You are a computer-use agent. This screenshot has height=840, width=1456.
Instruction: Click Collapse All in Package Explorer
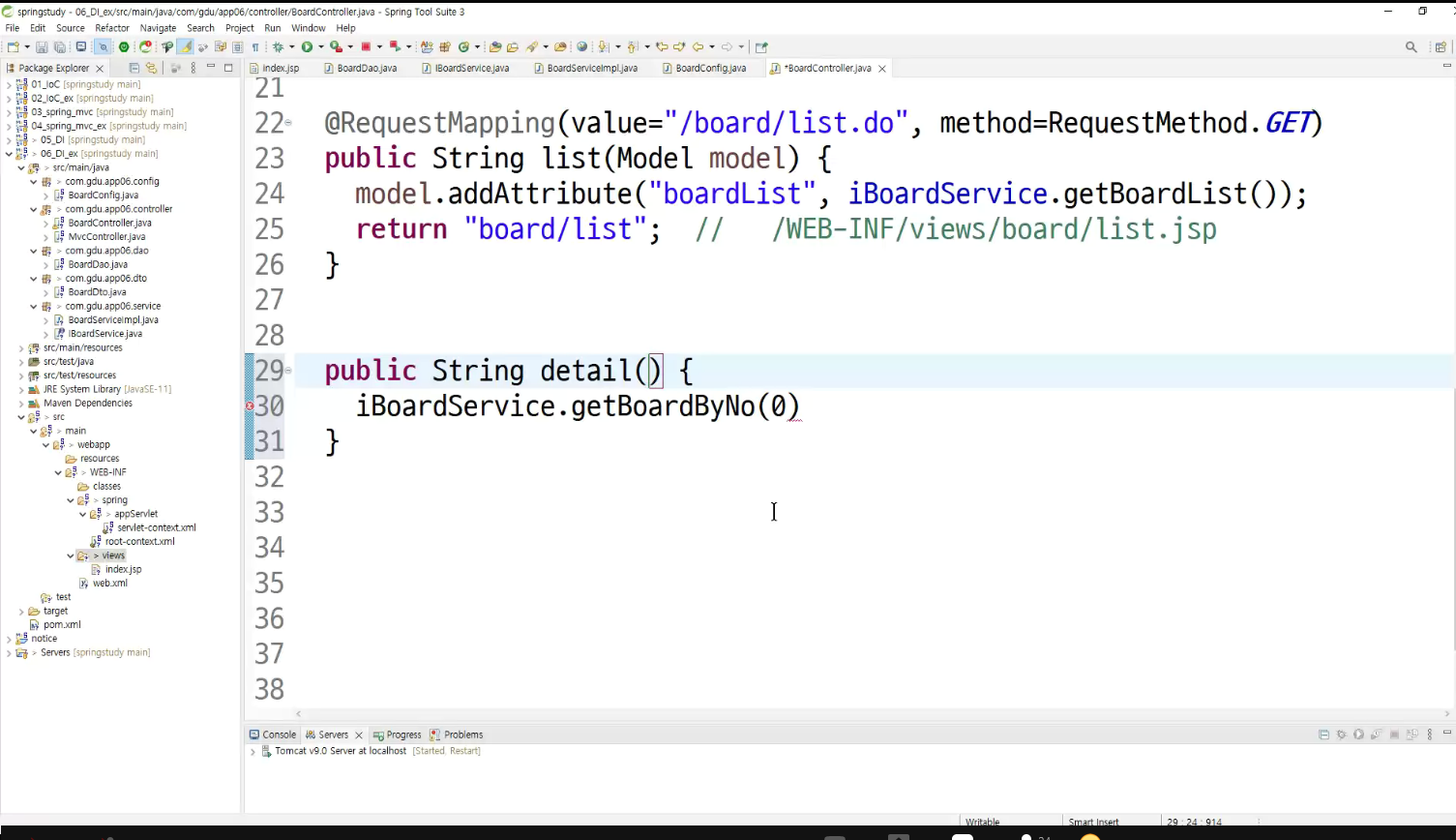(134, 68)
